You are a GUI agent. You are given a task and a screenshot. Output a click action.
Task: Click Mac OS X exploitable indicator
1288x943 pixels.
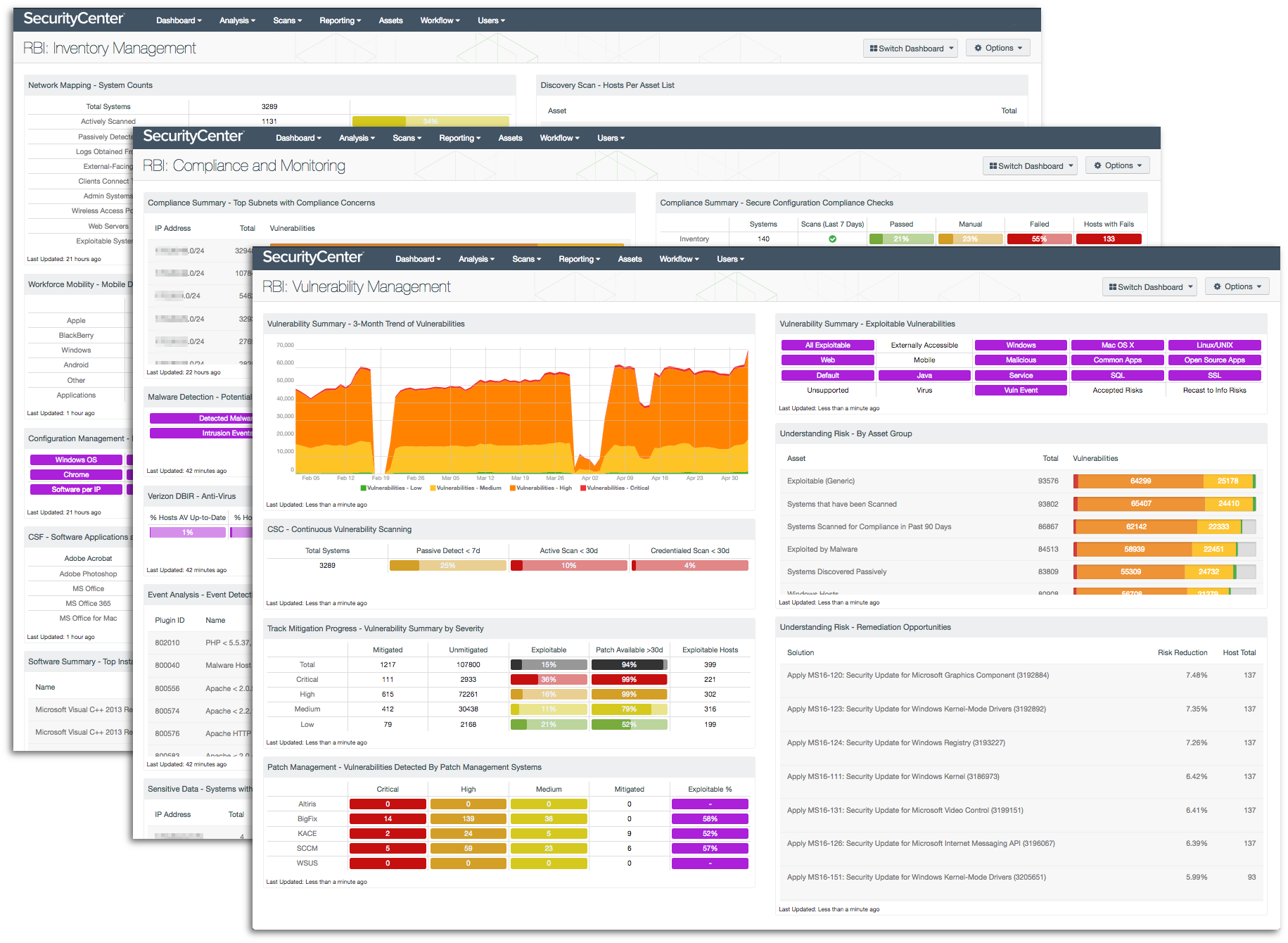[x=1118, y=346]
